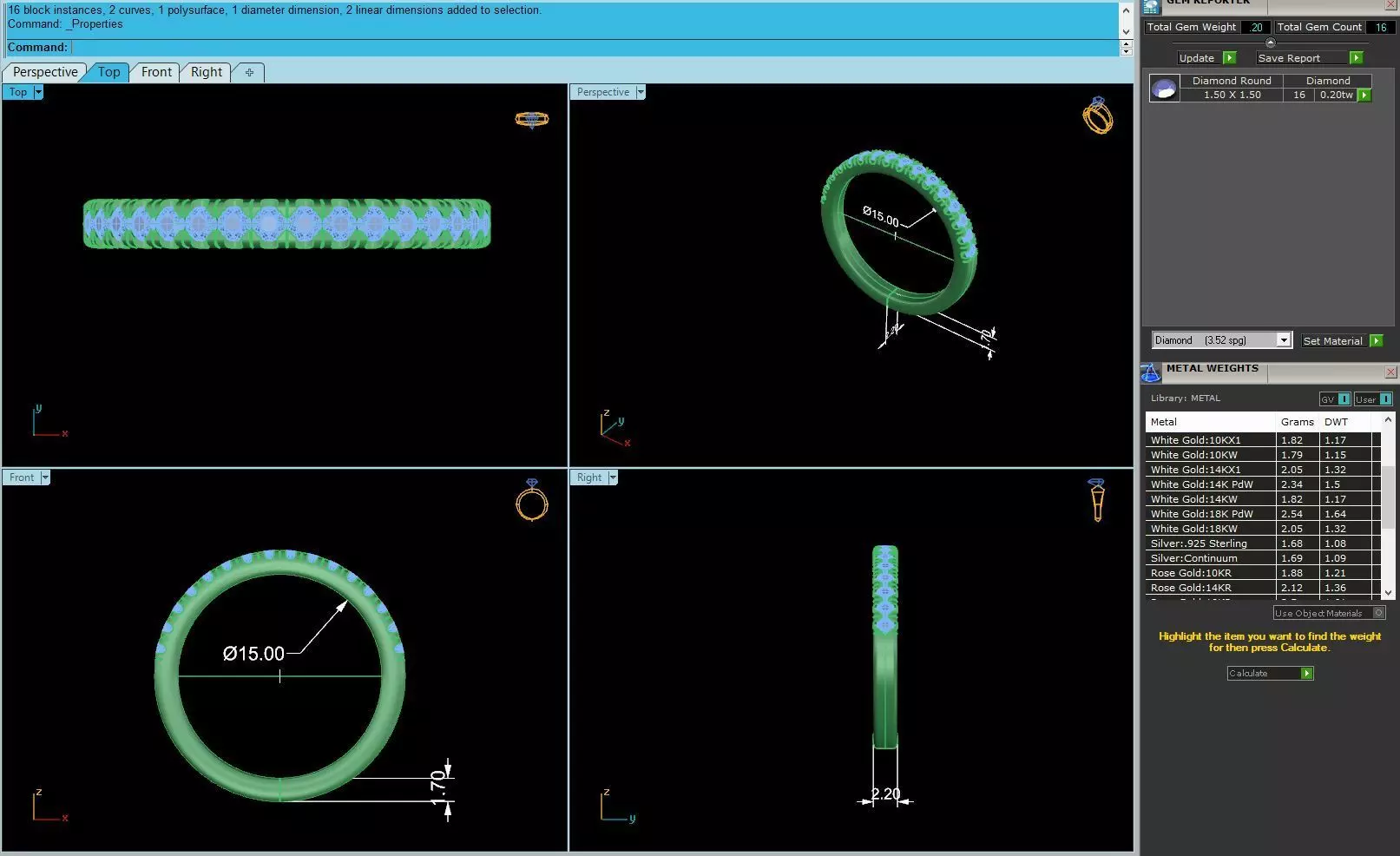Add a new viewport tab
The image size is (1400, 856).
tap(249, 72)
